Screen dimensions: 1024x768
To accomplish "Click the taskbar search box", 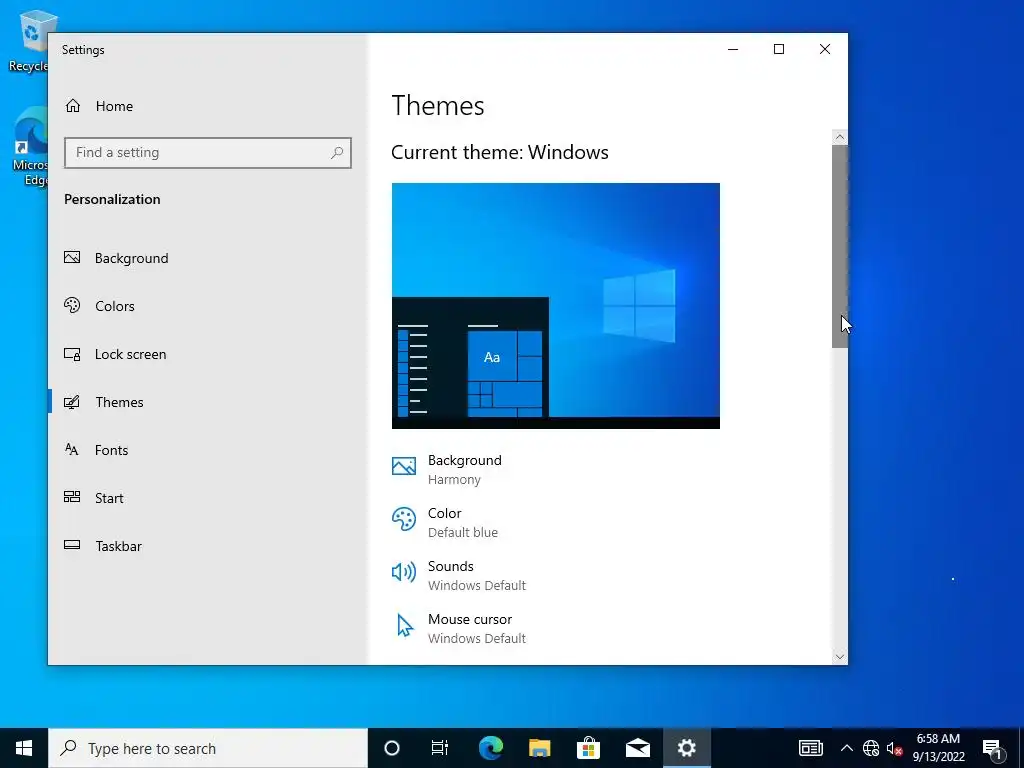I will [x=208, y=748].
